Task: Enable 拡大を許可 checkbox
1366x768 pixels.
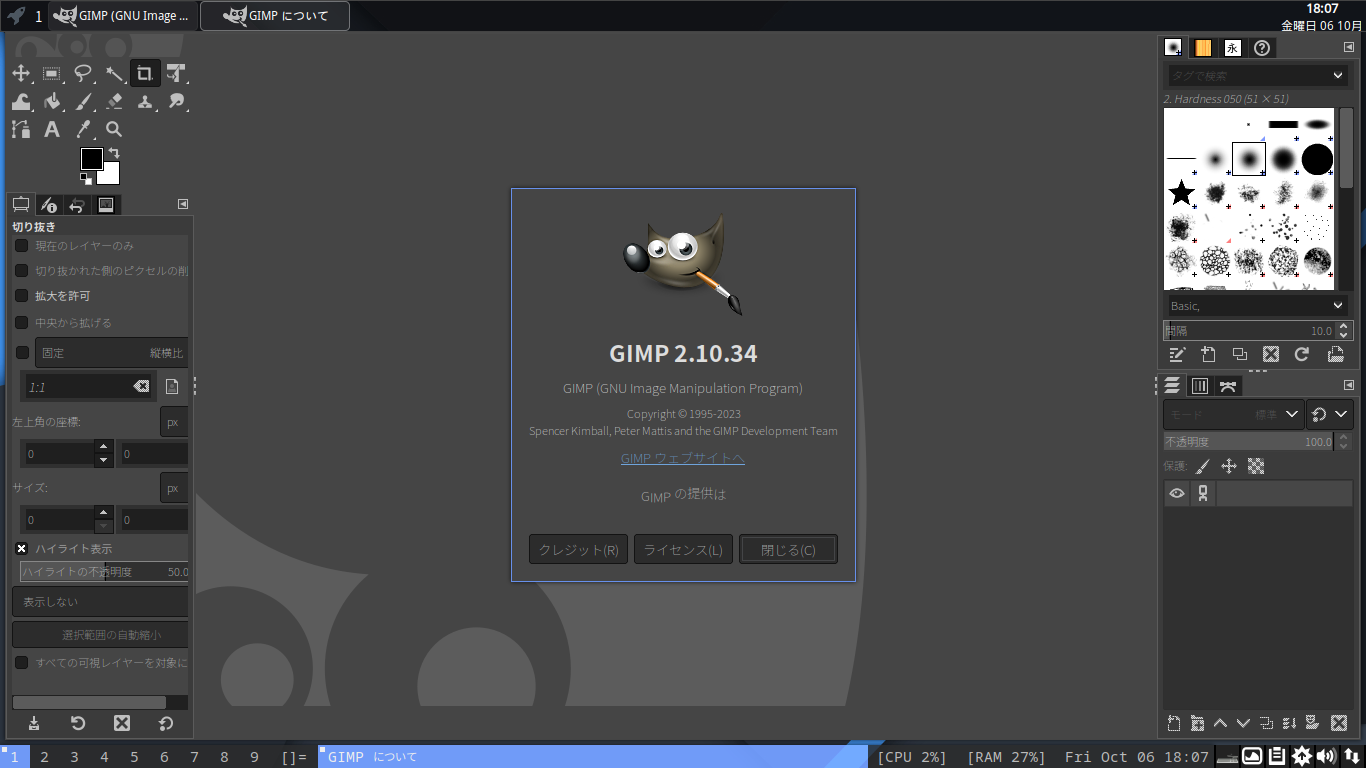Action: click(21, 296)
